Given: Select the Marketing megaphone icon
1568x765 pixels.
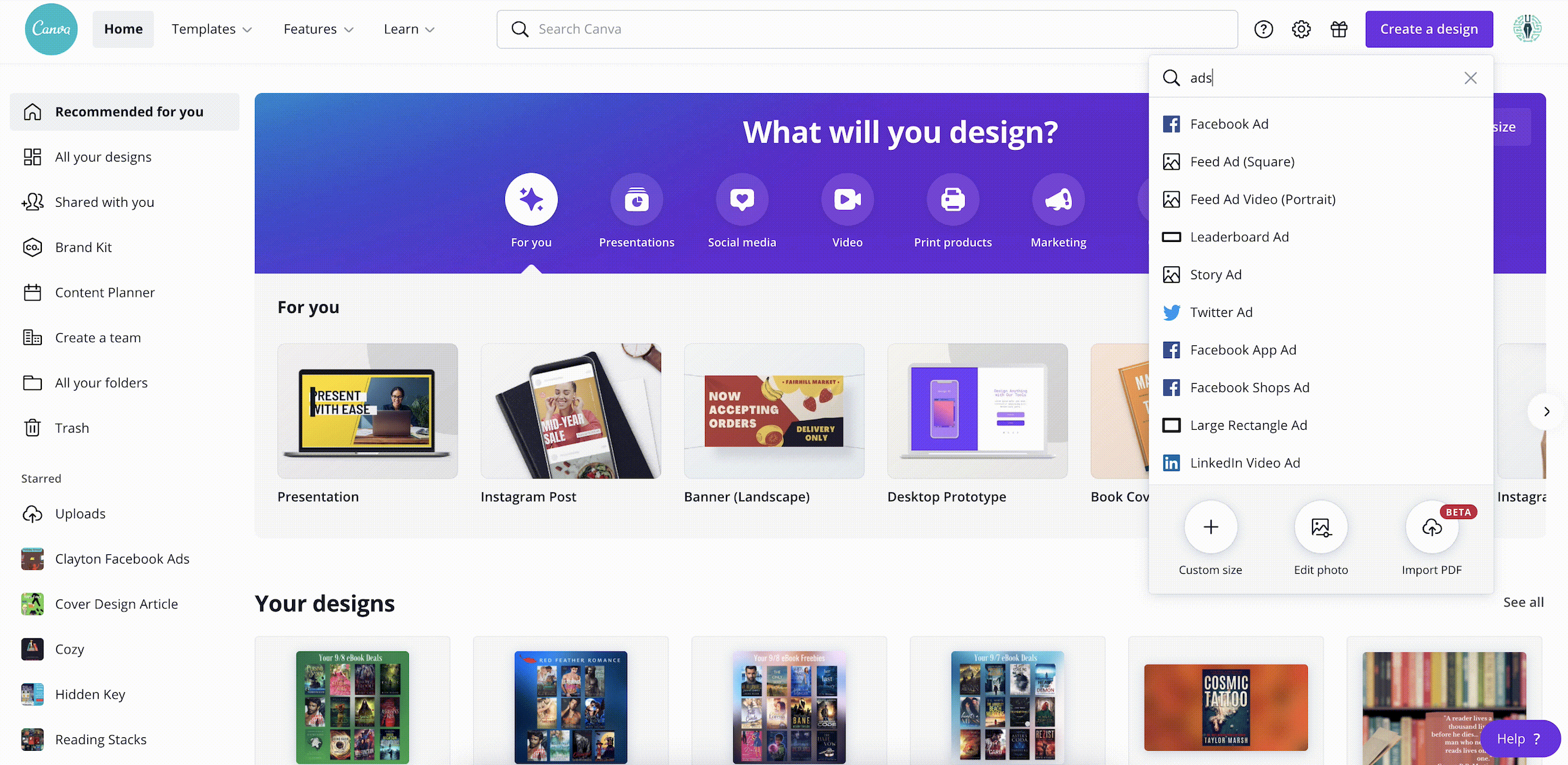Looking at the screenshot, I should (1058, 199).
